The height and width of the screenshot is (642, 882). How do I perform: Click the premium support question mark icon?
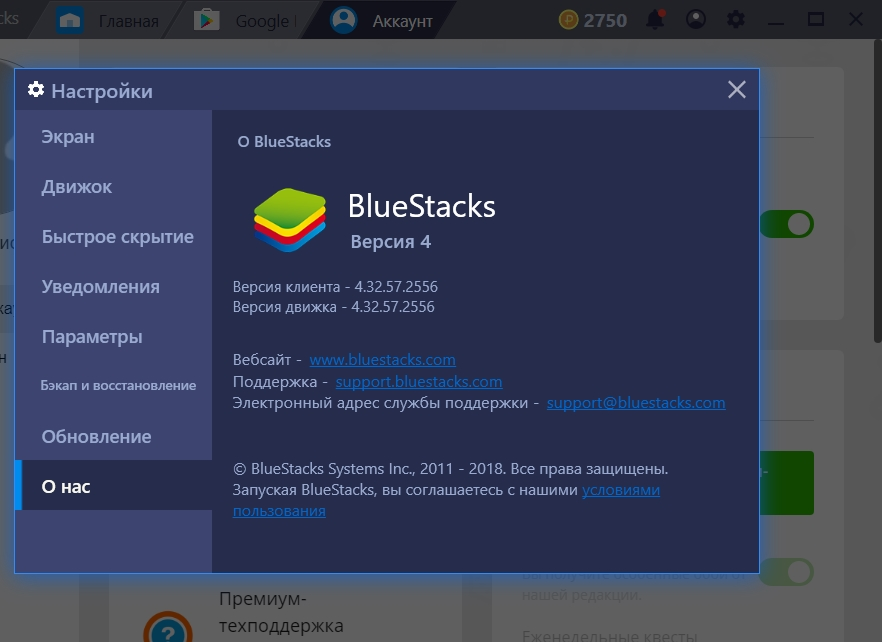click(x=168, y=629)
